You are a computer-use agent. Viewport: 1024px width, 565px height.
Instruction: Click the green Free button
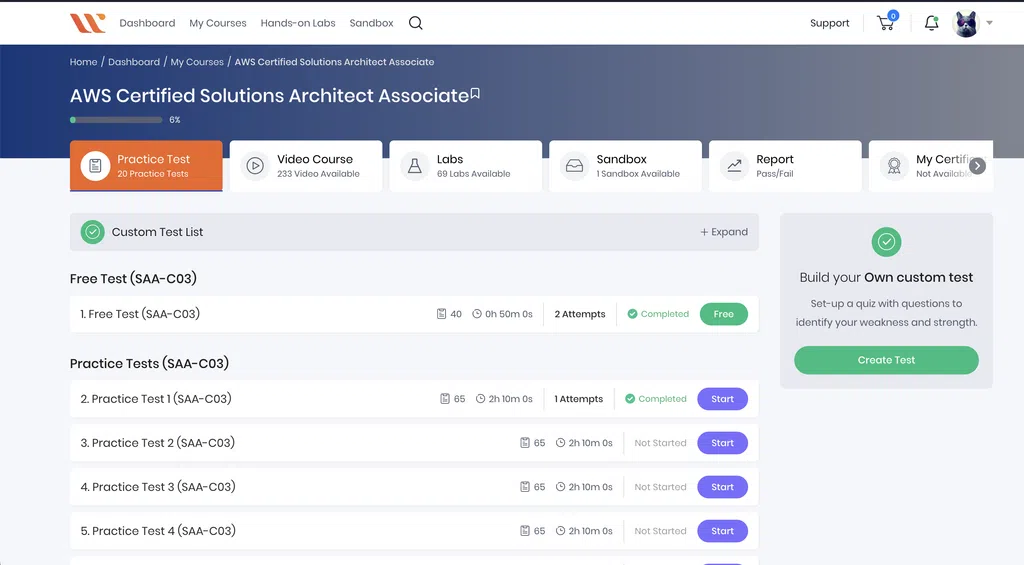724,314
